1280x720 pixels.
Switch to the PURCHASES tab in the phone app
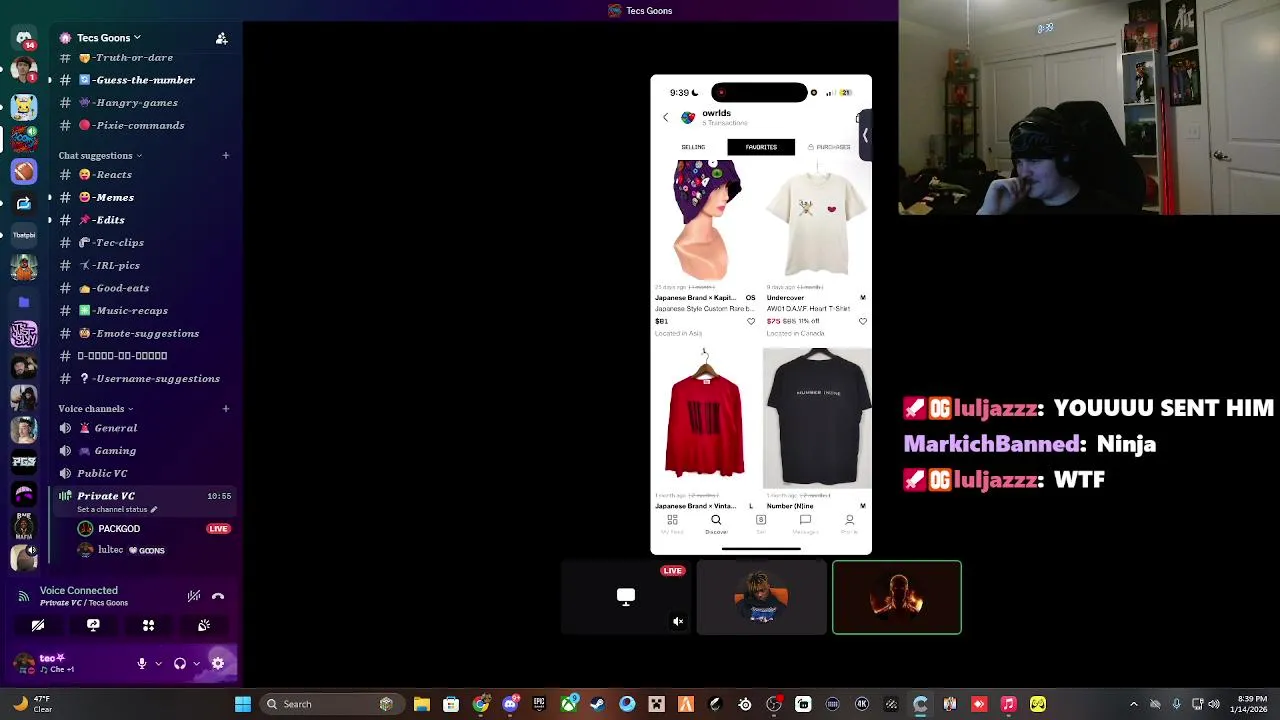(x=829, y=147)
